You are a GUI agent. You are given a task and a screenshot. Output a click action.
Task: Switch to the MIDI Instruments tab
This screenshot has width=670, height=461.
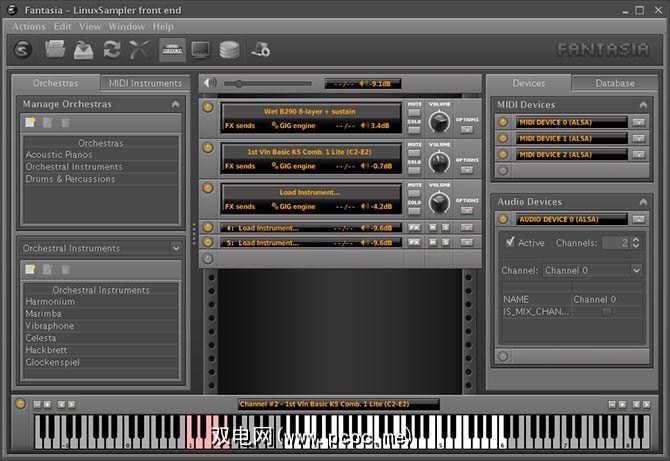click(x=143, y=83)
